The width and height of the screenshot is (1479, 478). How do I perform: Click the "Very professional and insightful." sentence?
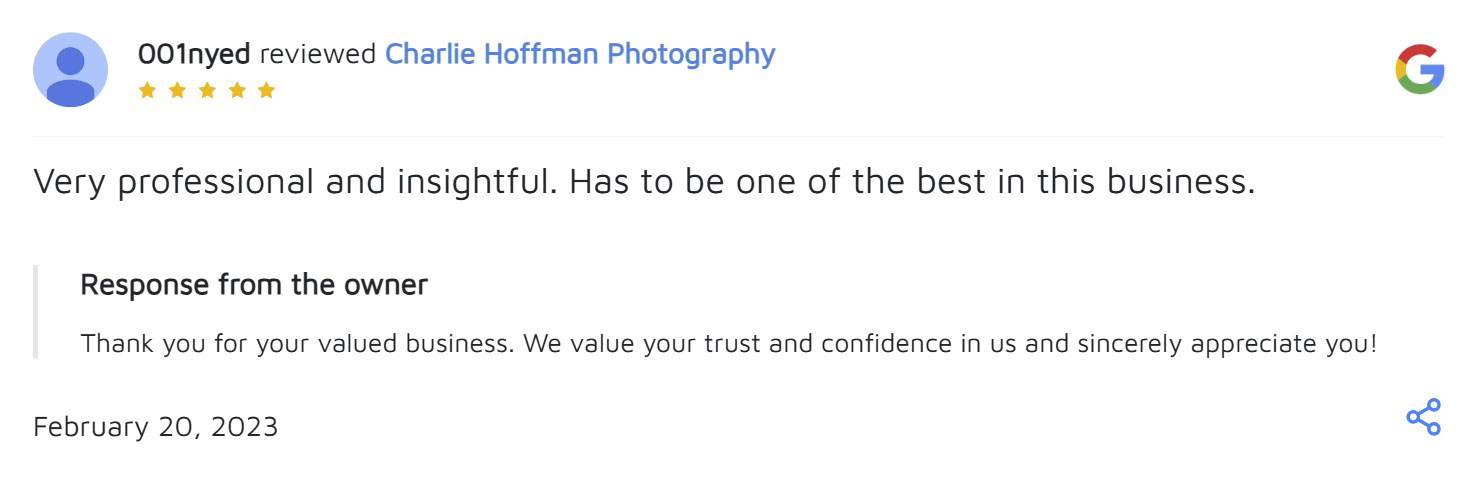click(x=296, y=182)
